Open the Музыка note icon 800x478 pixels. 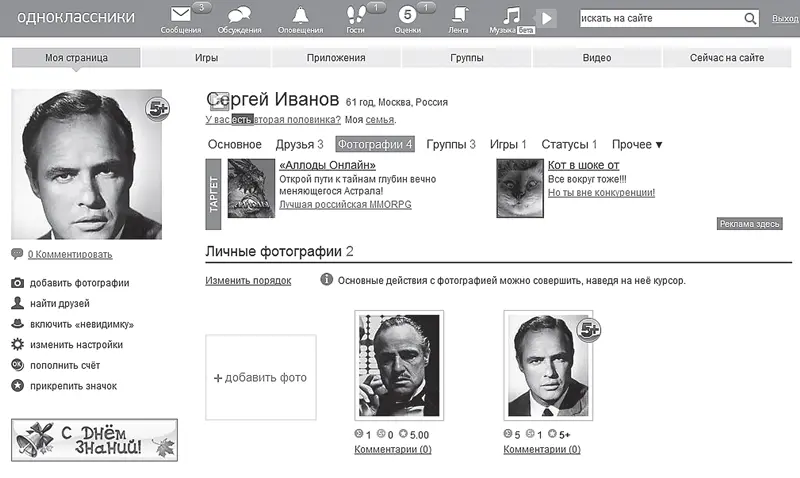511,15
